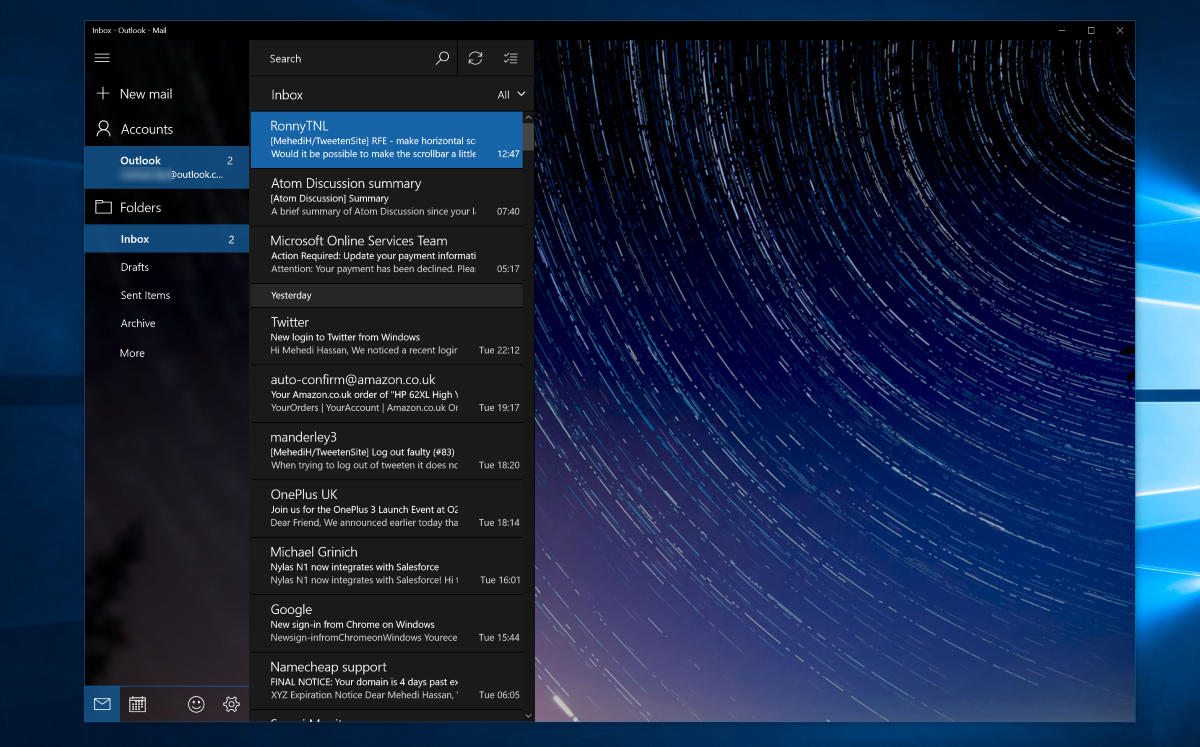Open manderley3's Log out faulty email
The width and height of the screenshot is (1200, 747).
click(x=386, y=451)
